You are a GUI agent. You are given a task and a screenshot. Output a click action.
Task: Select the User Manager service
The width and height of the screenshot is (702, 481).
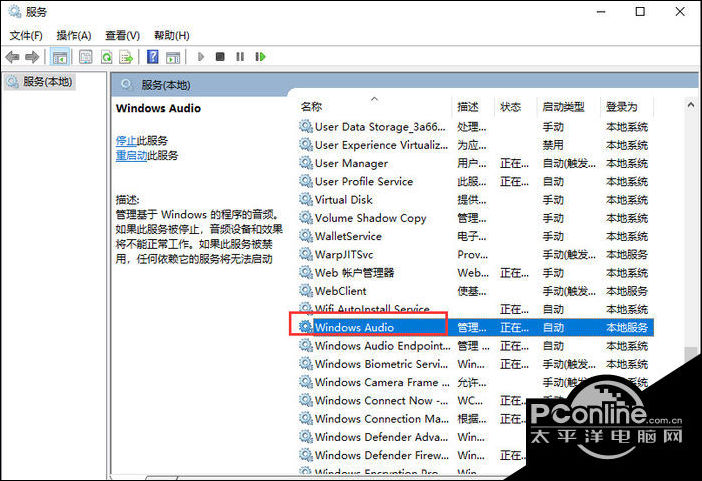[x=475, y=163]
